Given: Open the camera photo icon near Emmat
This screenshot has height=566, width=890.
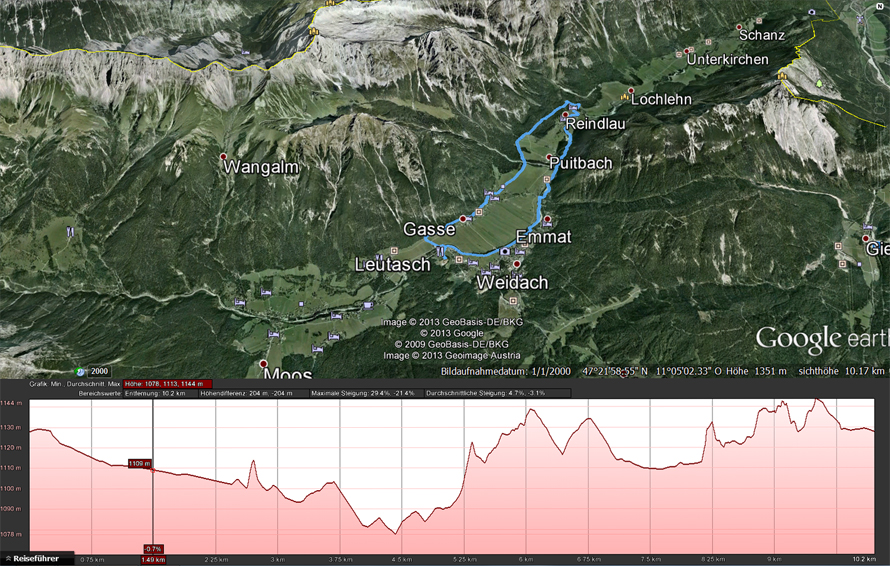Looking at the screenshot, I should coord(505,251).
